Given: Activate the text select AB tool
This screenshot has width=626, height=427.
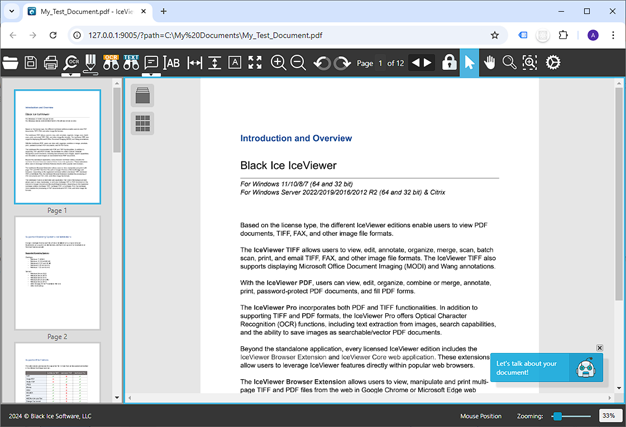Looking at the screenshot, I should (172, 63).
